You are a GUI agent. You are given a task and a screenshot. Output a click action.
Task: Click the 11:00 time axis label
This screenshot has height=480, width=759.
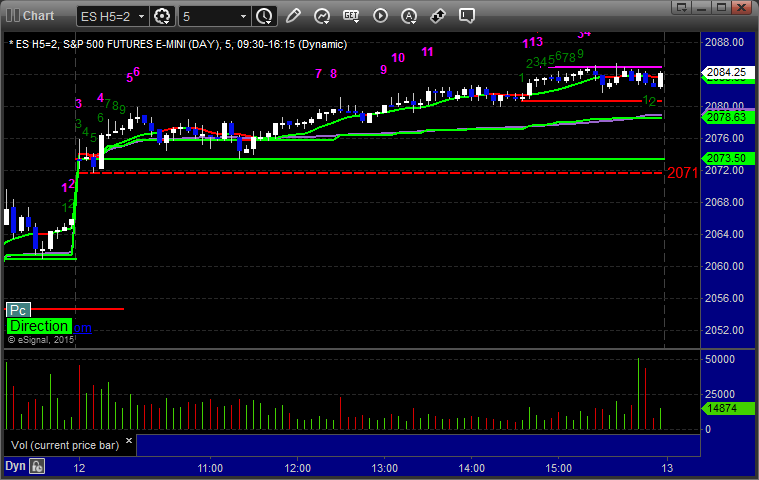click(x=210, y=468)
